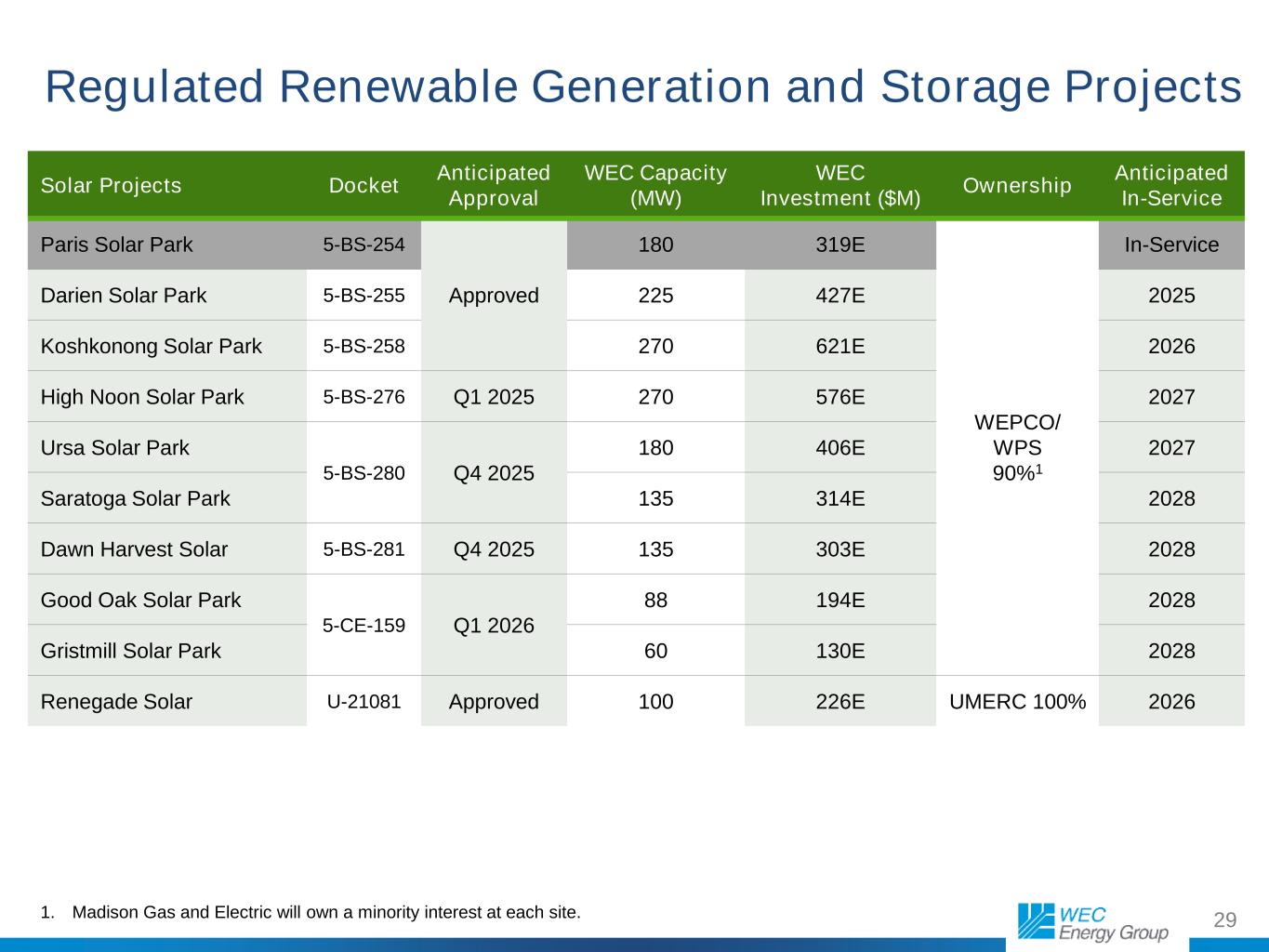
Task: Click the In-Service status cell
Action: (1171, 245)
